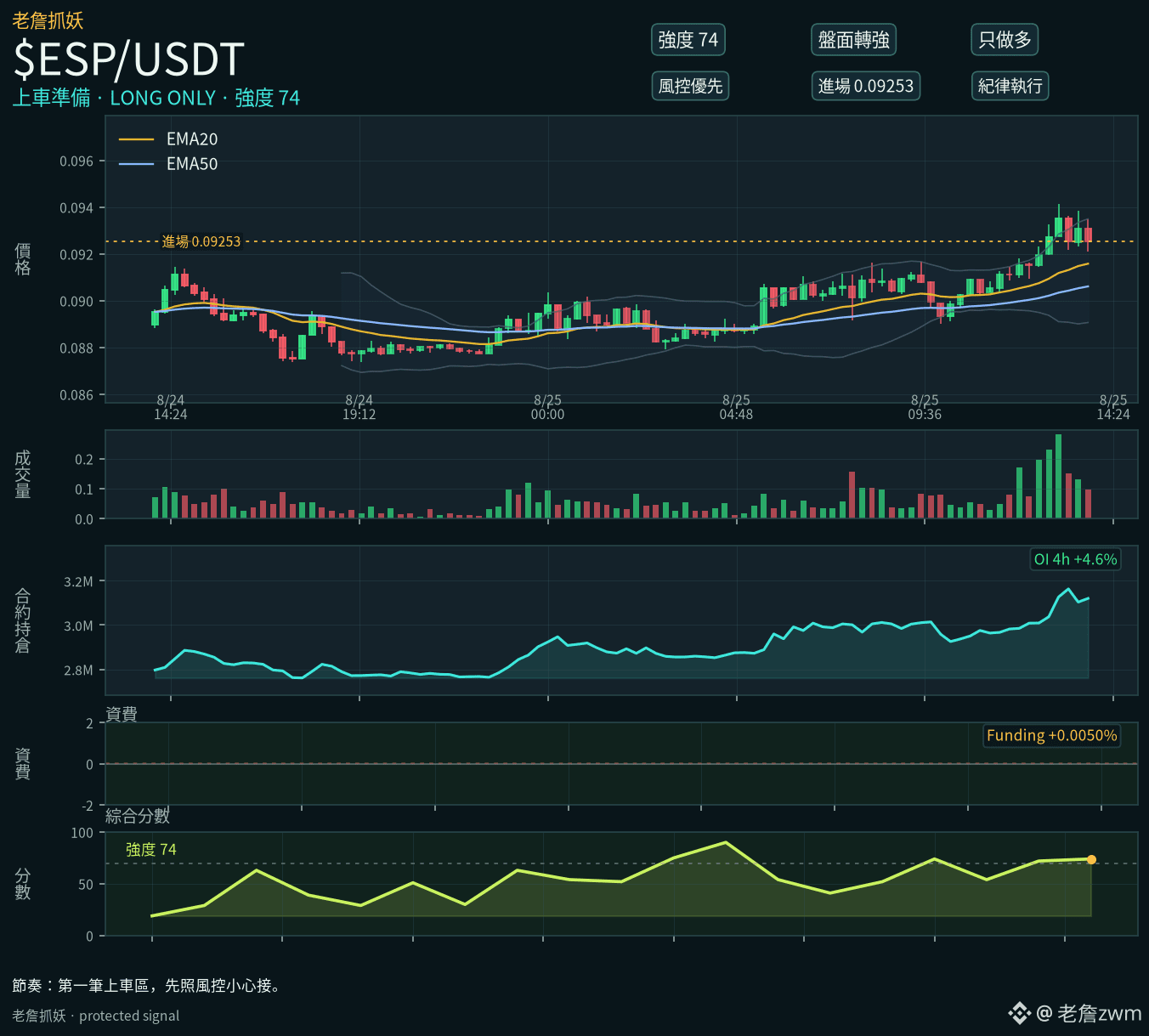Click the tallest green volume bar
Image resolution: width=1149 pixels, height=1036 pixels.
[x=1059, y=476]
